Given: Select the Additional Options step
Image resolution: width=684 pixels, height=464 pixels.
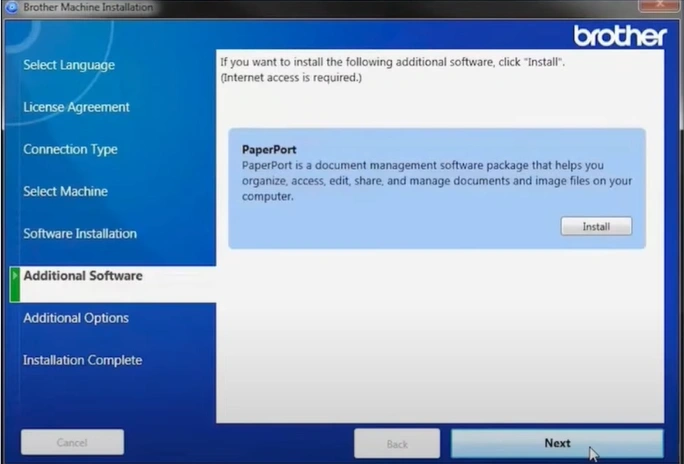Looking at the screenshot, I should (x=76, y=318).
